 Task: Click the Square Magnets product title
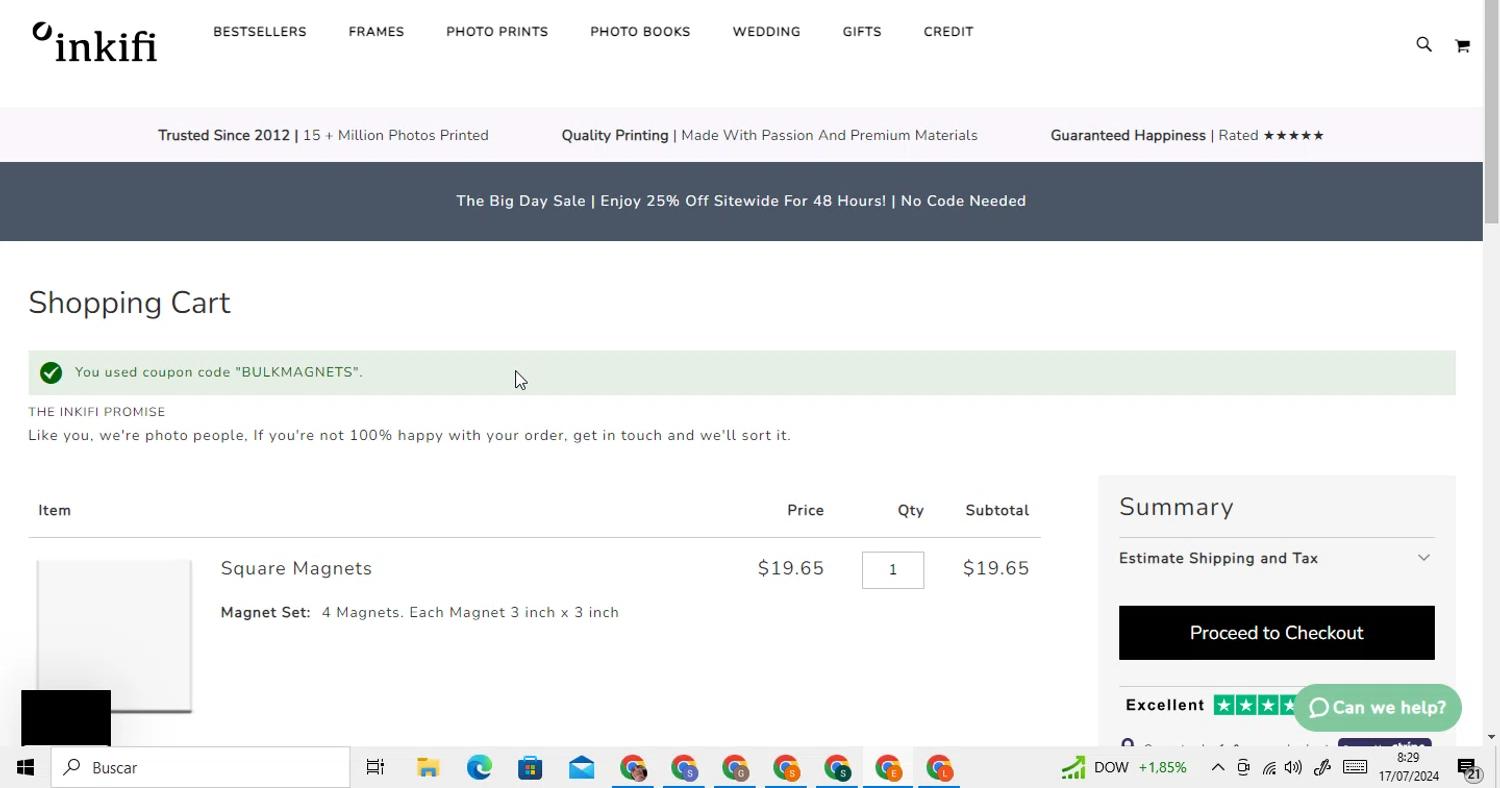(296, 568)
